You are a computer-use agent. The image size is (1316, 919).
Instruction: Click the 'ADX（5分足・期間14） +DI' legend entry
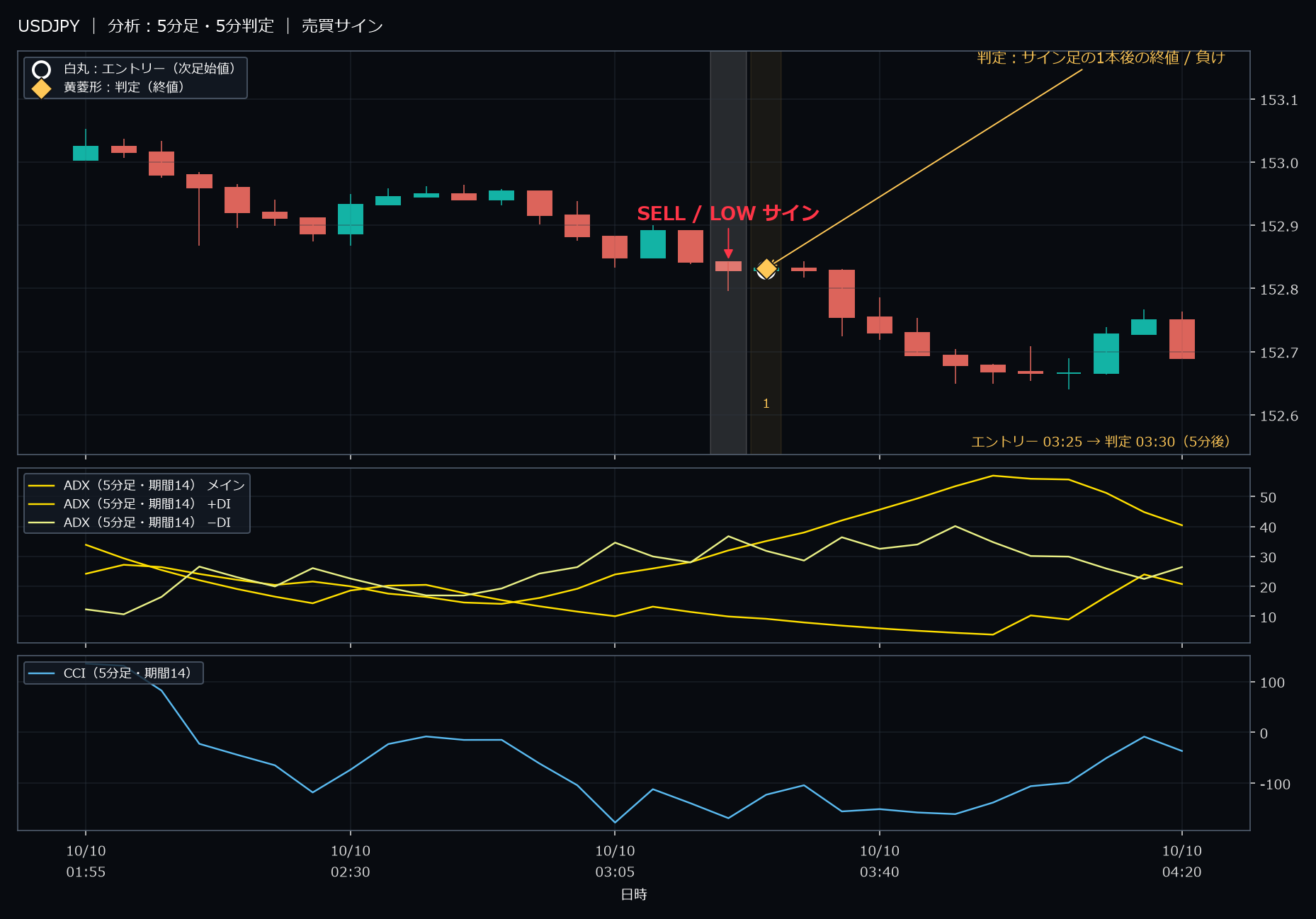(147, 504)
